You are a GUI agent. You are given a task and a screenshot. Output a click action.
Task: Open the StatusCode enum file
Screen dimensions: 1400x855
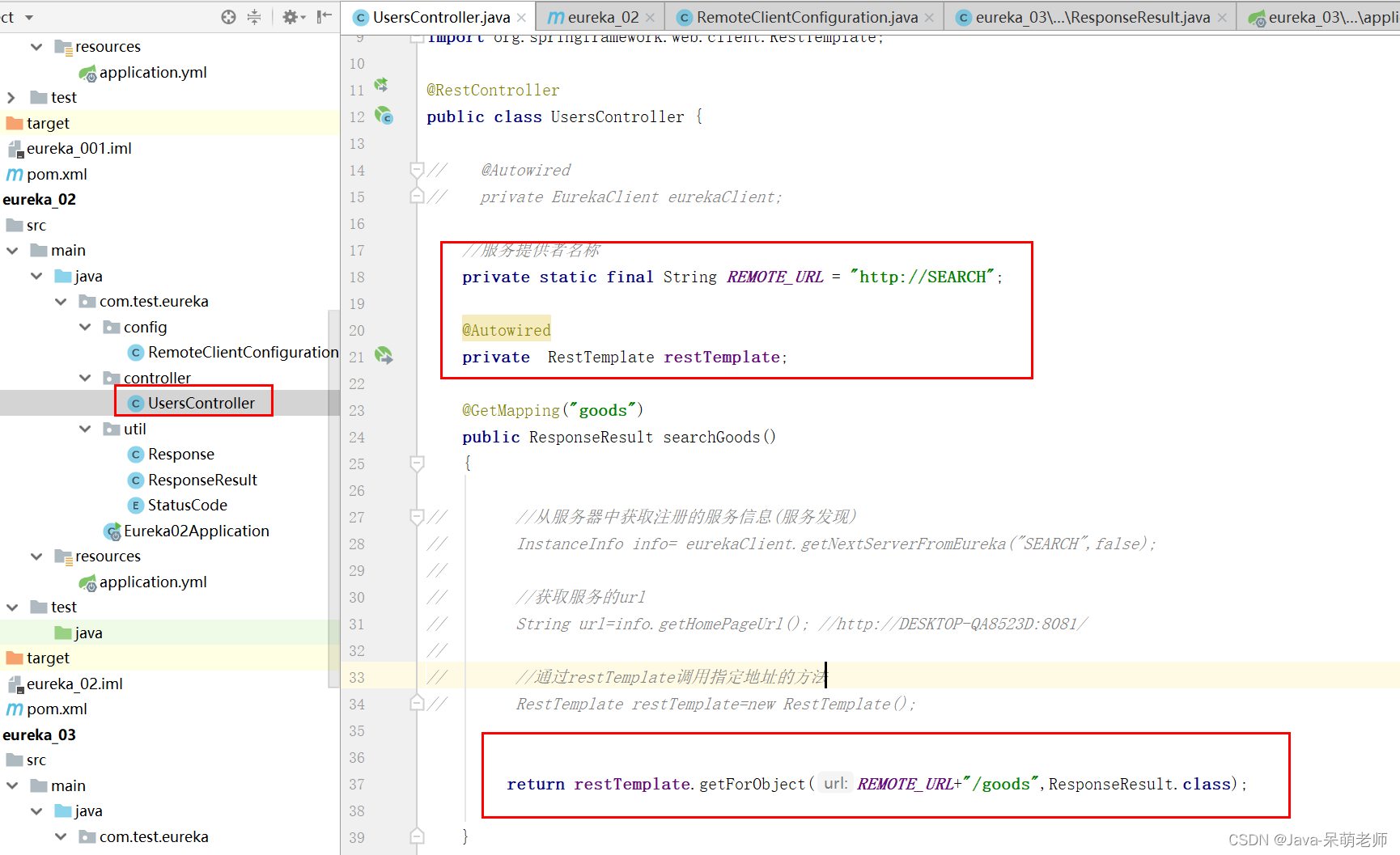(x=187, y=505)
